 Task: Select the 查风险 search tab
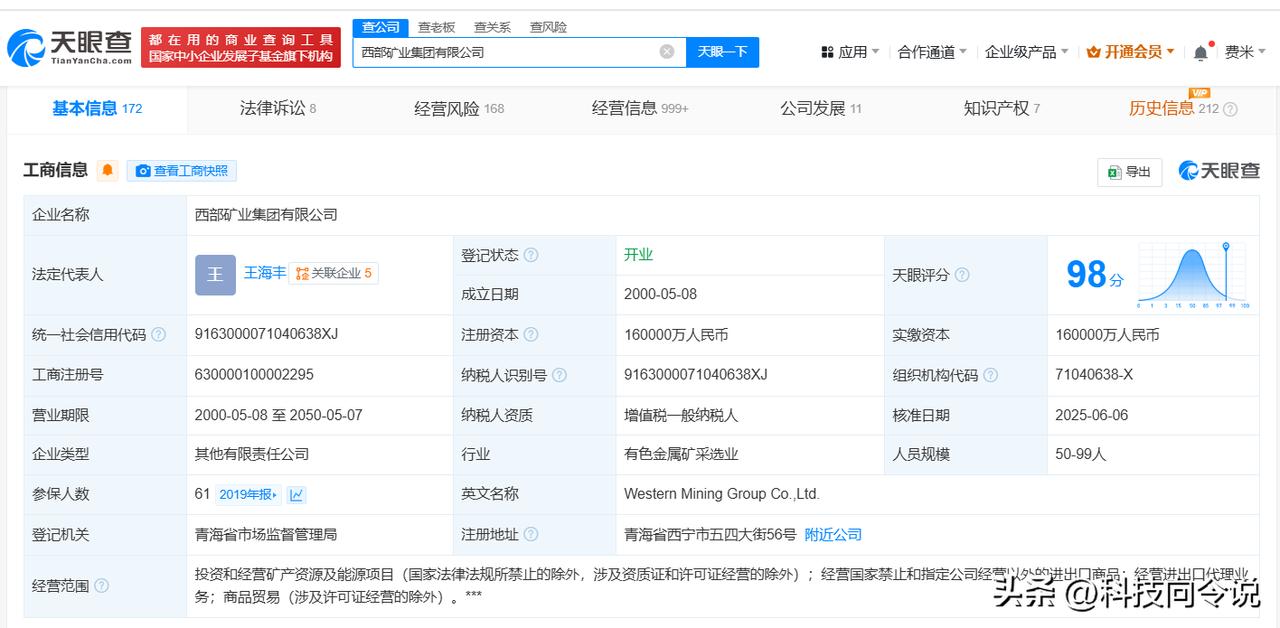click(x=548, y=27)
